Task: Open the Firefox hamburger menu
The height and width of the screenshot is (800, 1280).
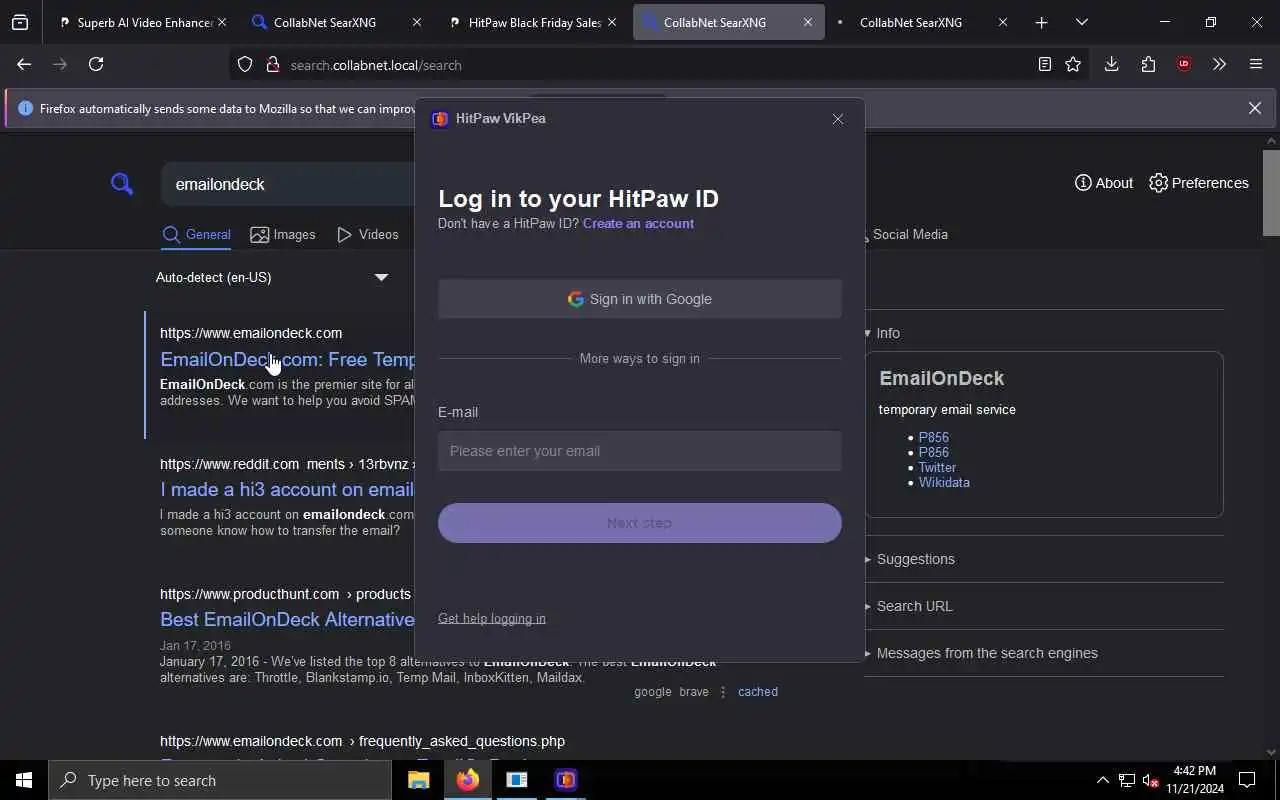Action: coord(1256,64)
